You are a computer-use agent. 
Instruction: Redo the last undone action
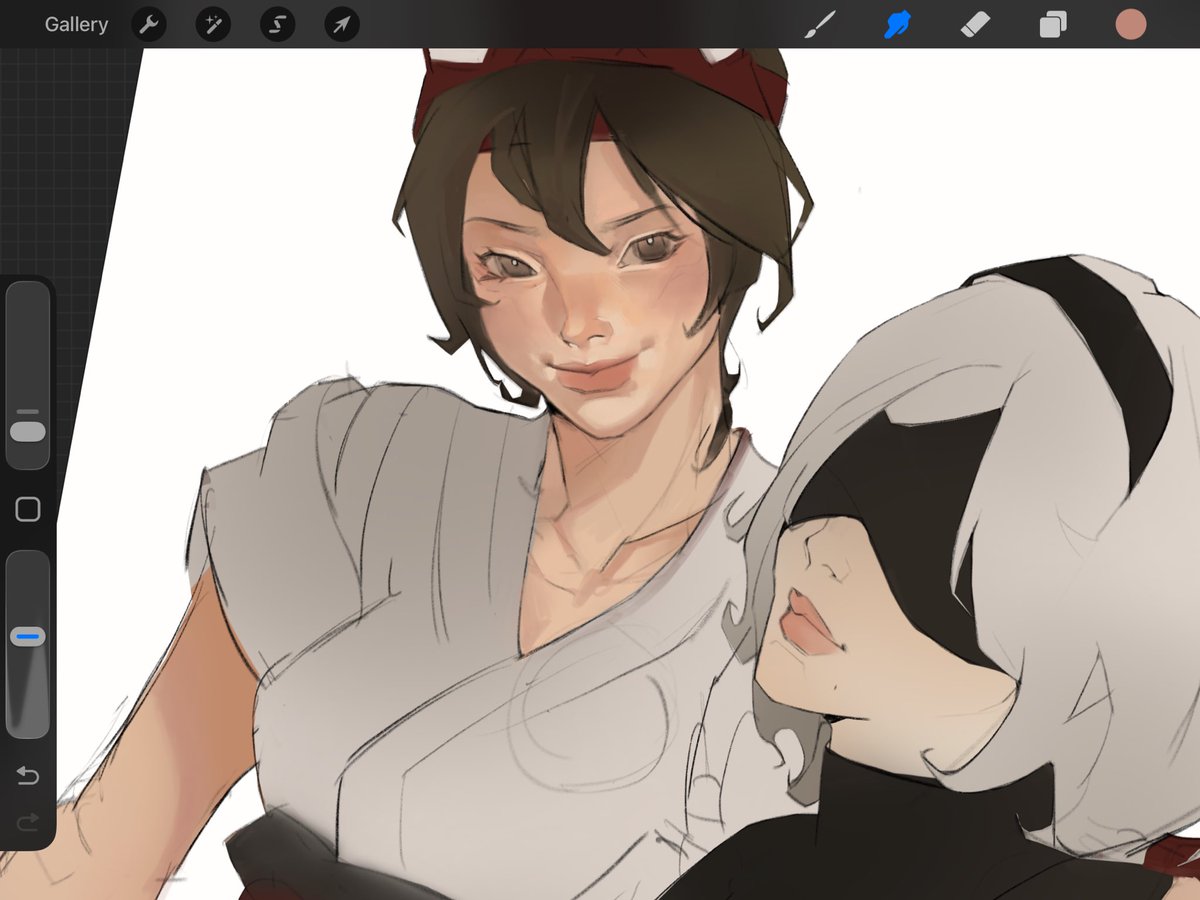click(x=28, y=822)
